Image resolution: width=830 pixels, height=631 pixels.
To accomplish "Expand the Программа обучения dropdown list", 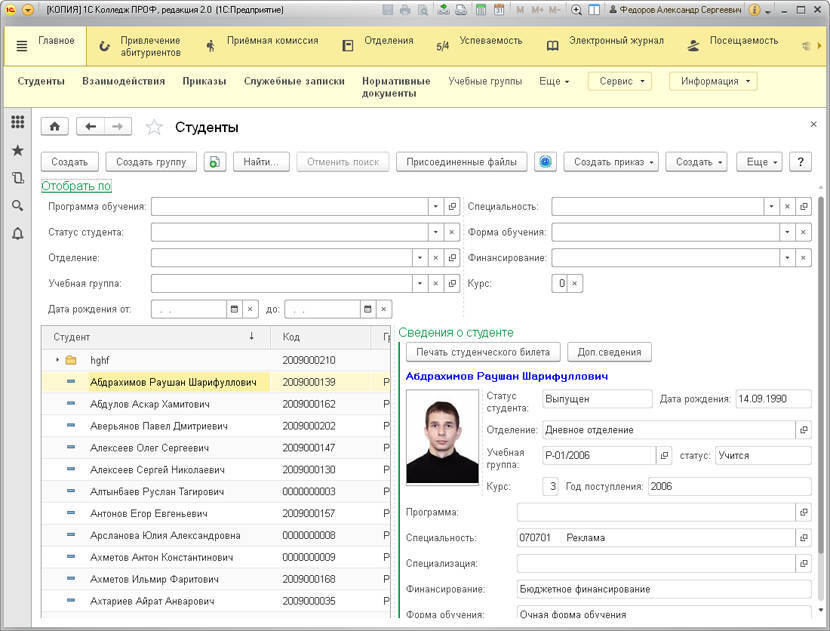I will pyautogui.click(x=436, y=206).
